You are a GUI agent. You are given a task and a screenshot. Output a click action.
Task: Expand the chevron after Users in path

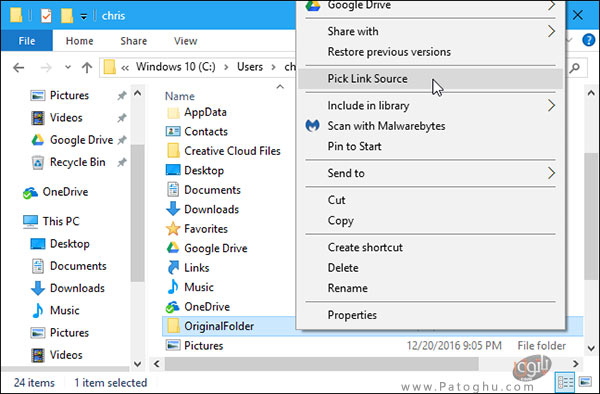[x=273, y=67]
